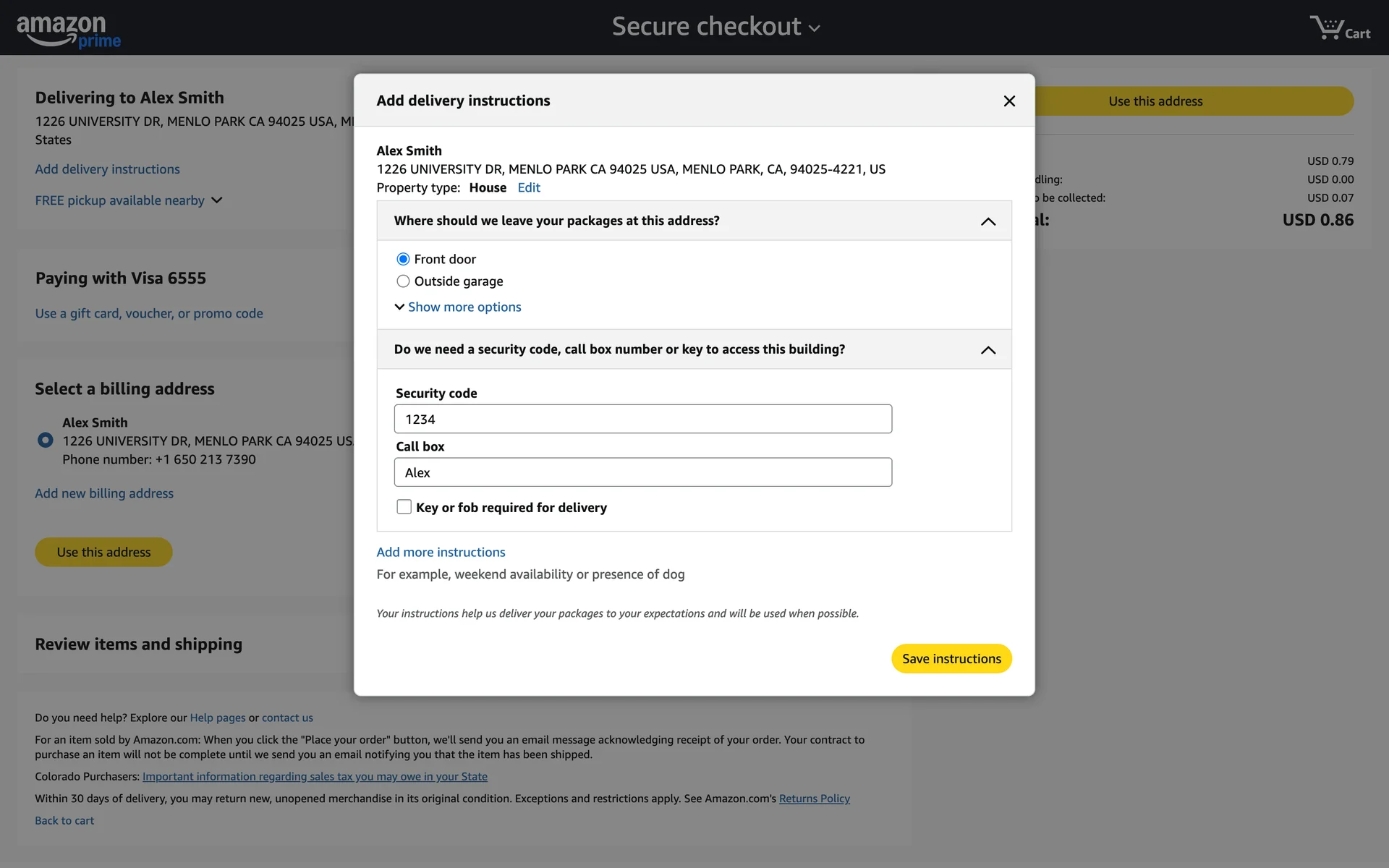
Task: Click into the Security code field
Action: coord(642,420)
